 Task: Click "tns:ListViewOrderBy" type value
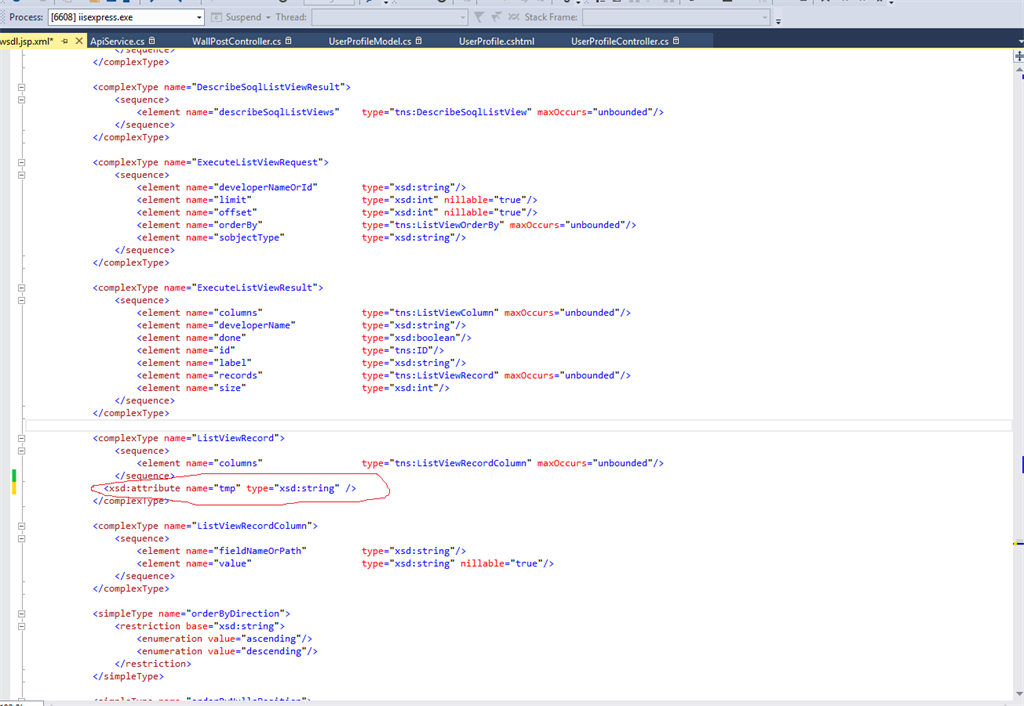447,225
